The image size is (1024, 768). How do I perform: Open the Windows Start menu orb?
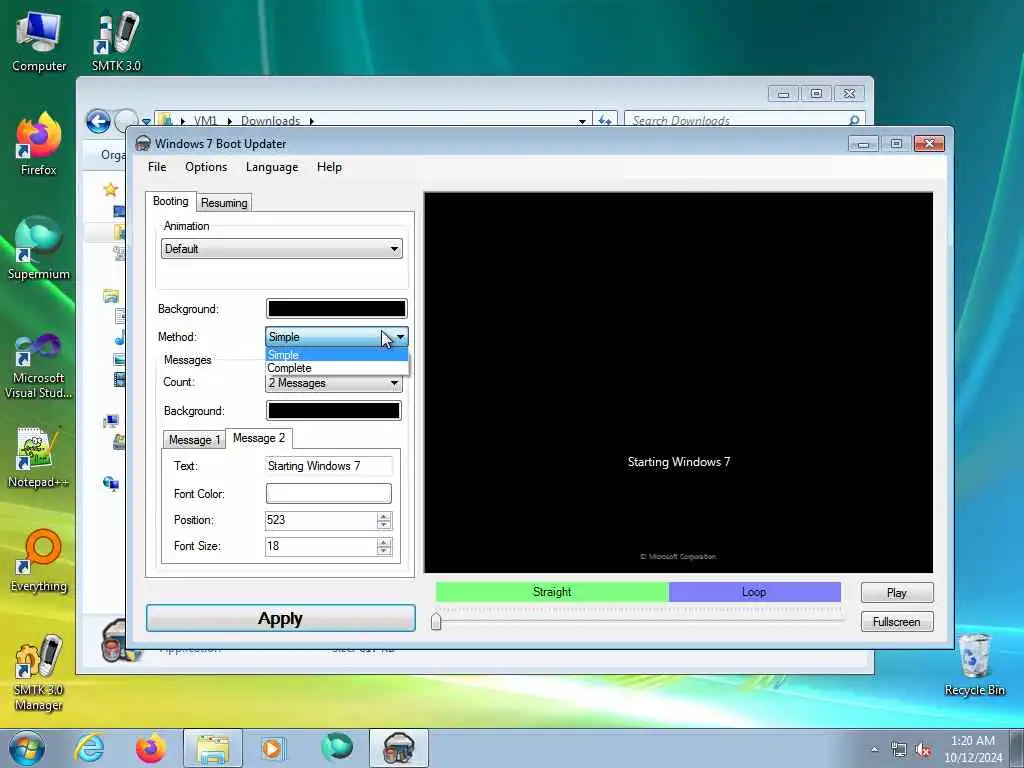click(x=26, y=748)
